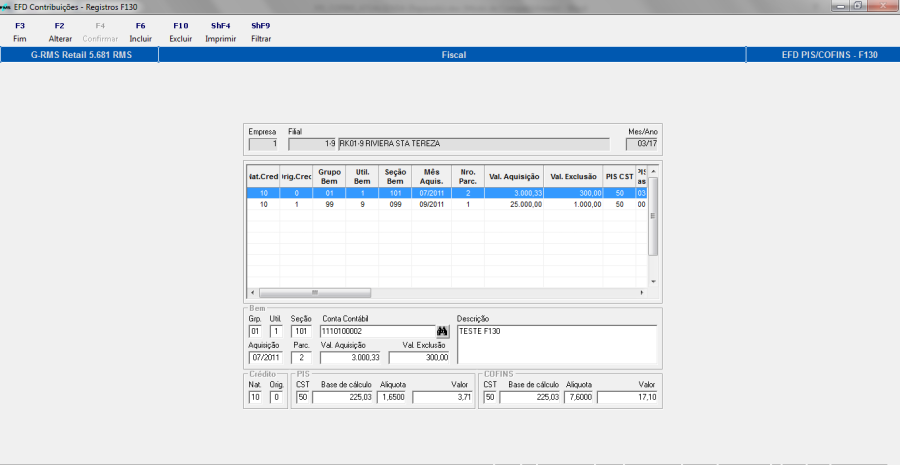The width and height of the screenshot is (900, 465).
Task: Click the Conta Contábil field 1110100002
Action: coord(377,331)
